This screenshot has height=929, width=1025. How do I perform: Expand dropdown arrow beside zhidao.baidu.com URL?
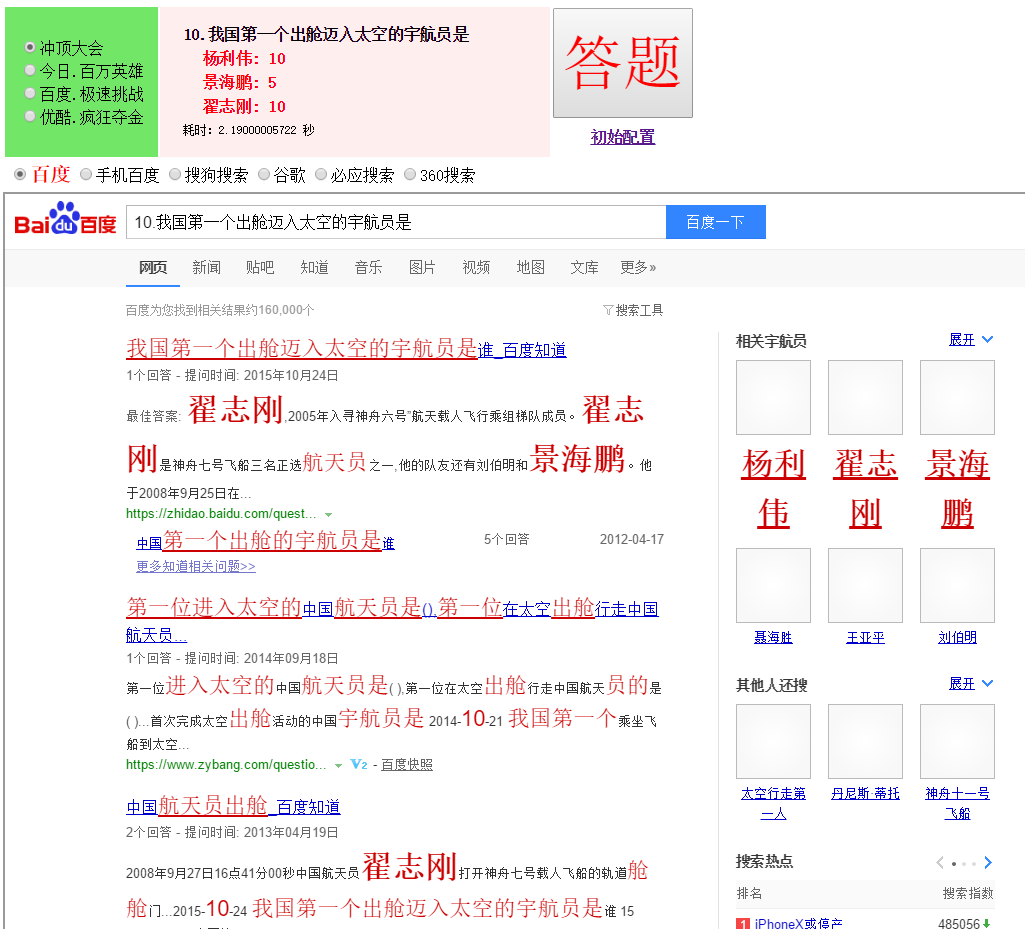[328, 515]
